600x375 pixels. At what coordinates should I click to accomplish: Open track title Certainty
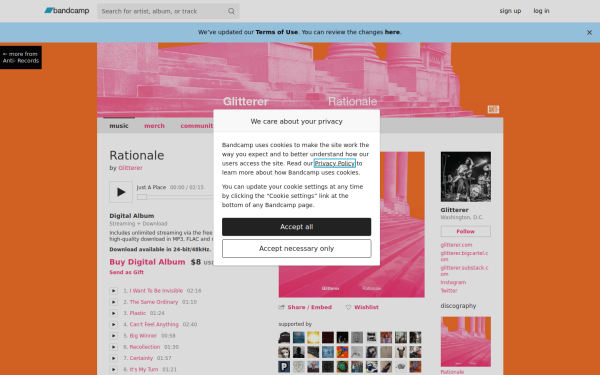click(141, 358)
